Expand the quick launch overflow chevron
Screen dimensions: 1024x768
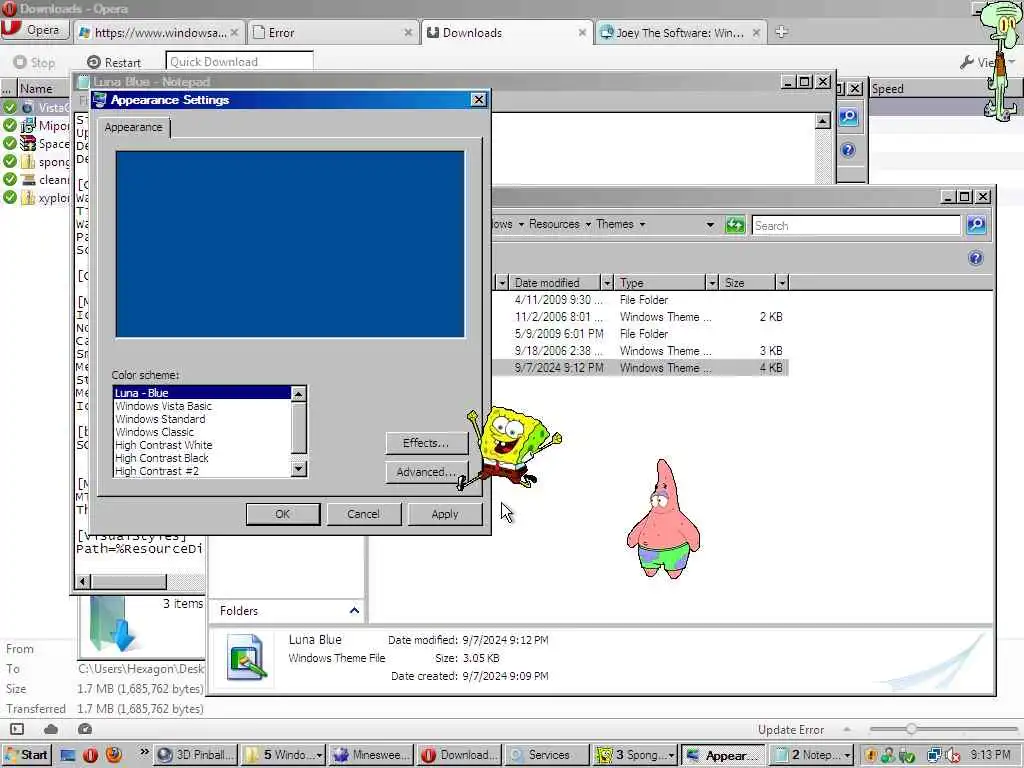[x=144, y=752]
